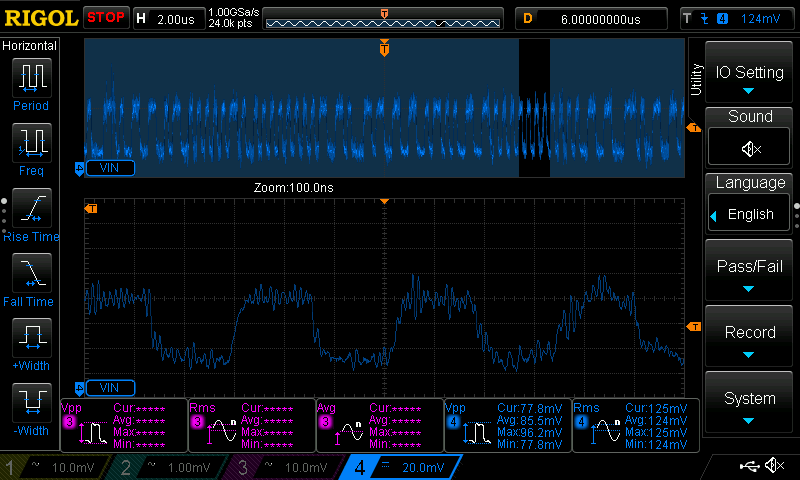Image resolution: width=800 pixels, height=480 pixels.
Task: Open the IO Setting menu
Action: tap(749, 72)
